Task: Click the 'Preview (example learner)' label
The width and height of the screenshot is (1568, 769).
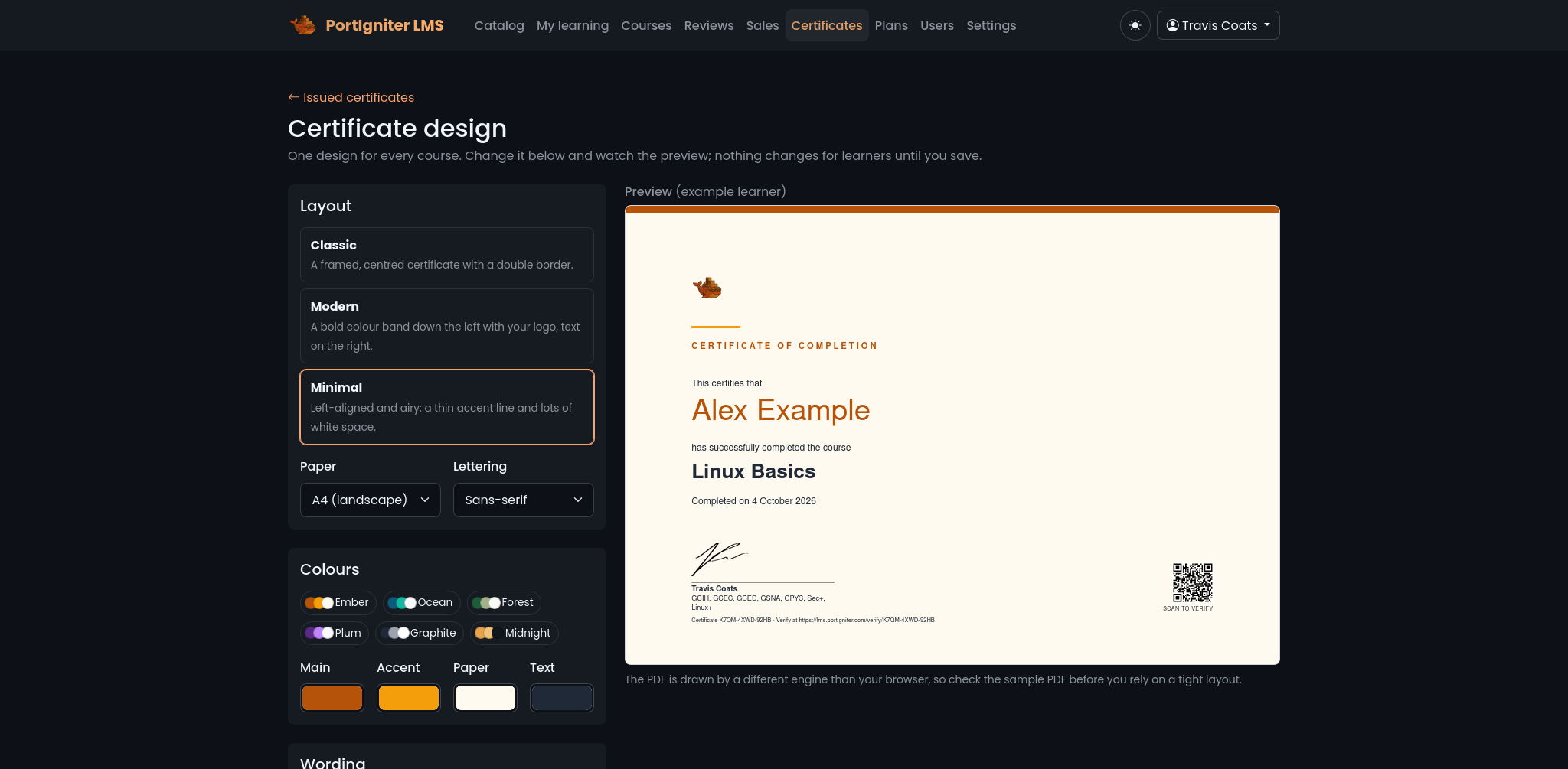Action: click(705, 191)
